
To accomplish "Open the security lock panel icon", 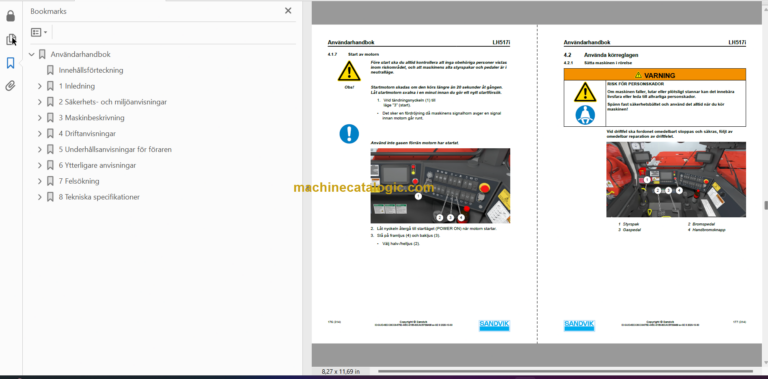I will [10, 16].
